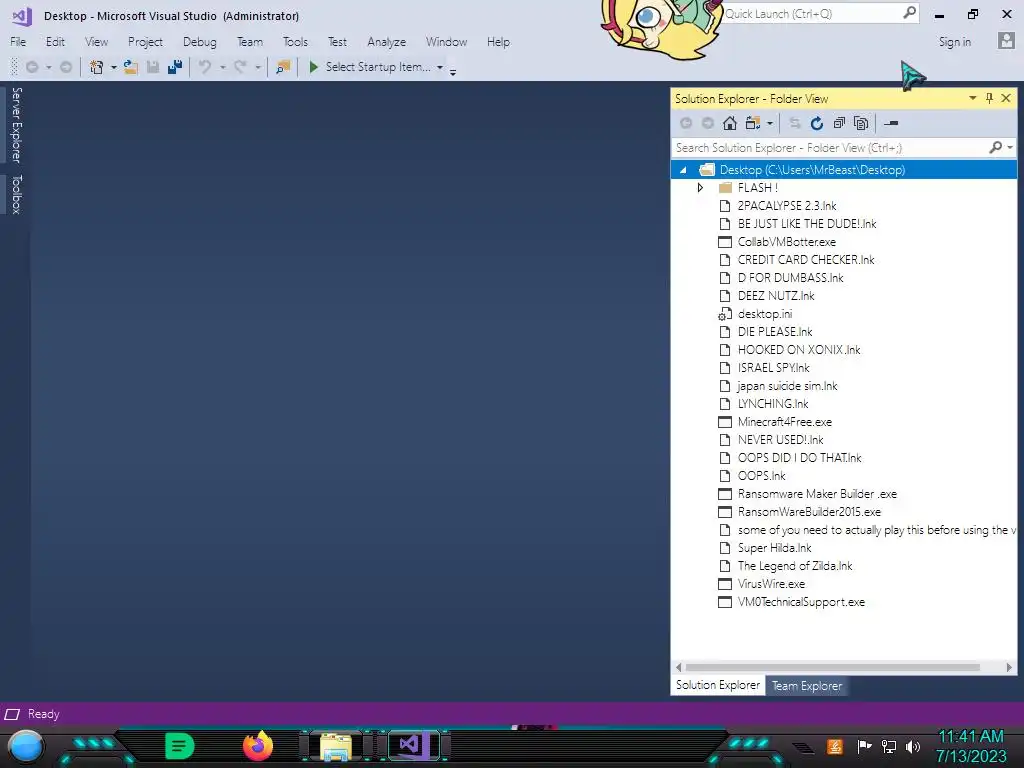Image resolution: width=1024 pixels, height=768 pixels.
Task: Click the volume speaker tray icon
Action: click(x=913, y=746)
